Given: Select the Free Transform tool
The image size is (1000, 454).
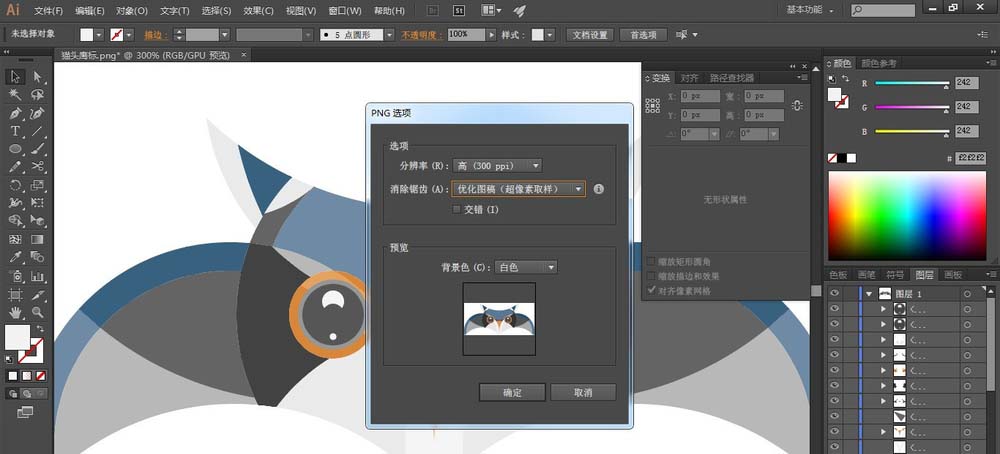Looking at the screenshot, I should [38, 203].
